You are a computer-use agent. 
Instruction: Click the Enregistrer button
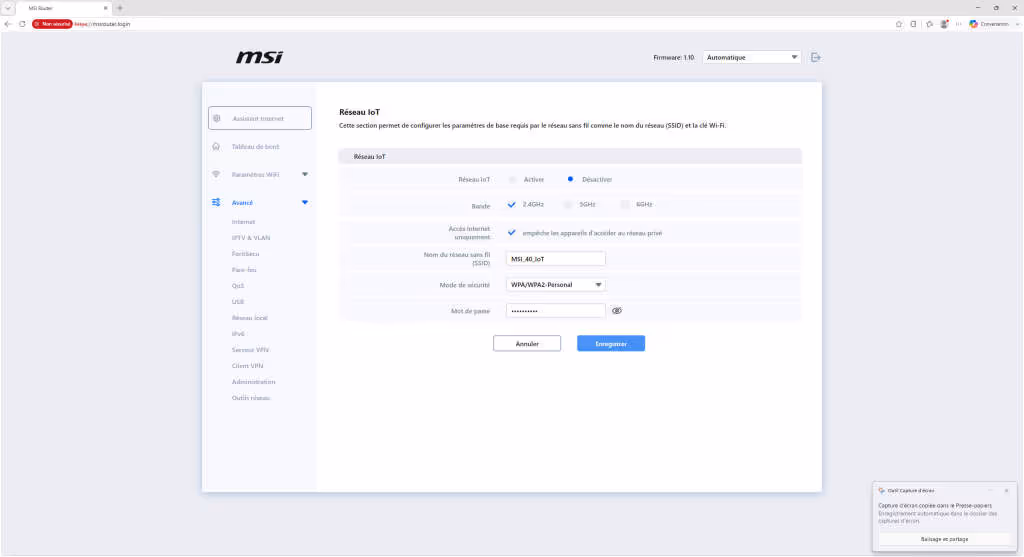click(x=611, y=343)
